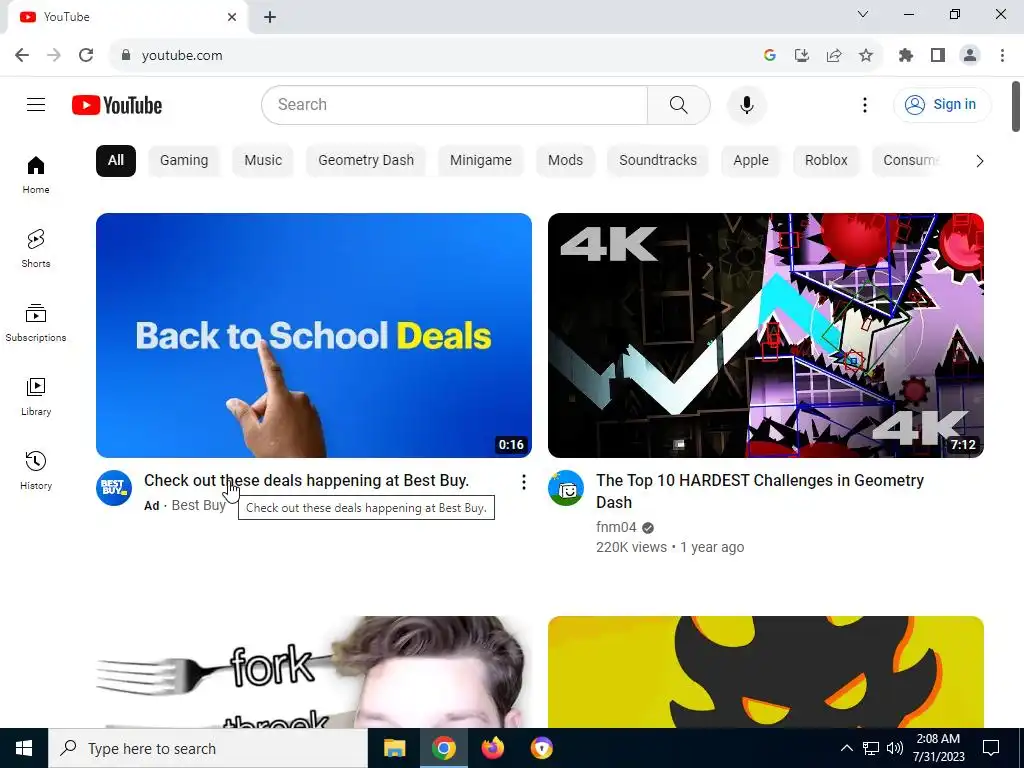Open shield app icon in taskbar

click(541, 748)
